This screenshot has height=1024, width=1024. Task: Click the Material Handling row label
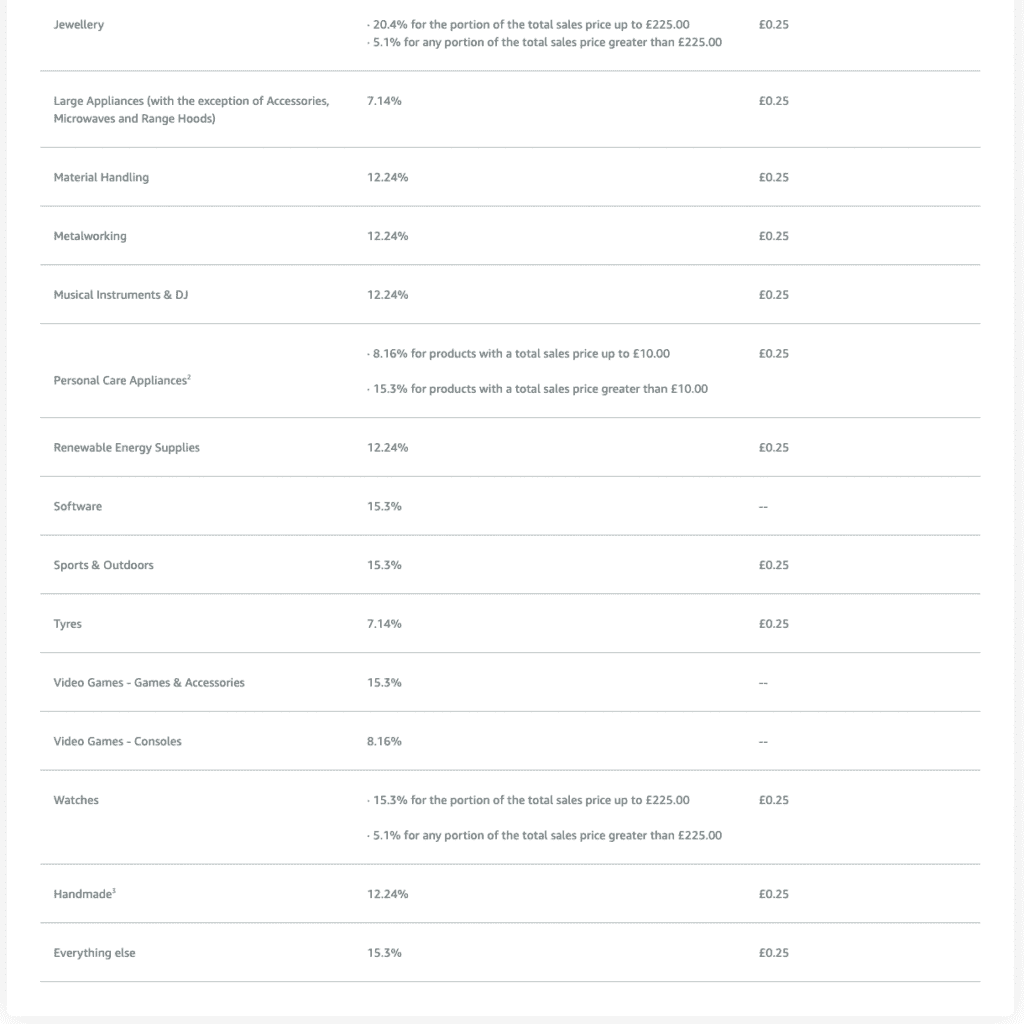point(101,177)
